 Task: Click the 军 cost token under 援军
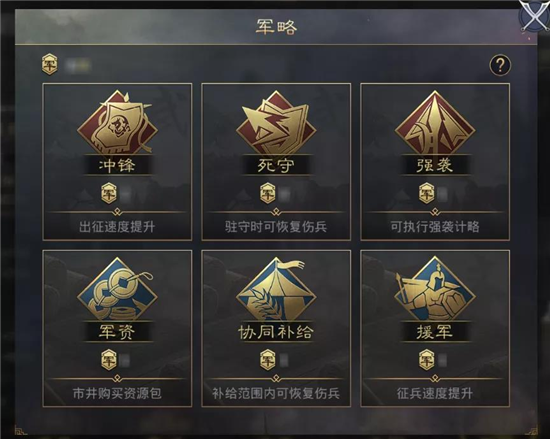click(x=427, y=360)
